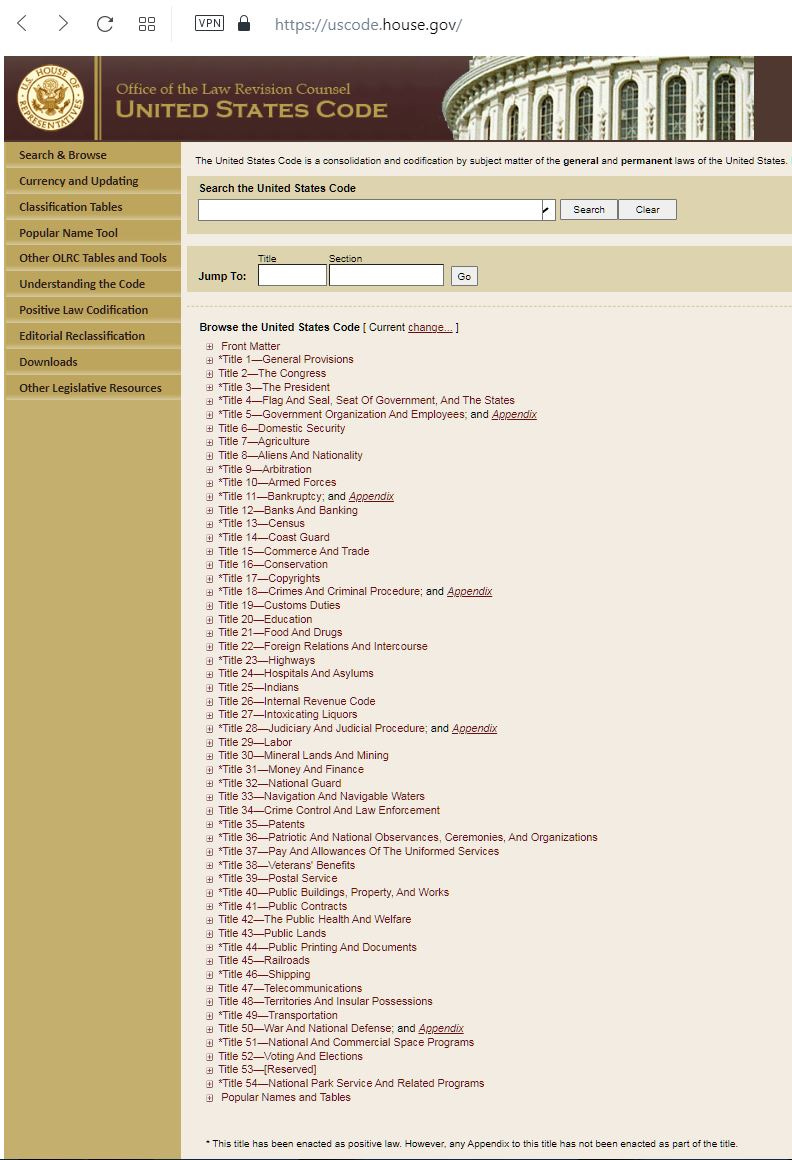Expand Title 35—Patents
Viewport: 792px width, 1160px height.
coord(210,824)
